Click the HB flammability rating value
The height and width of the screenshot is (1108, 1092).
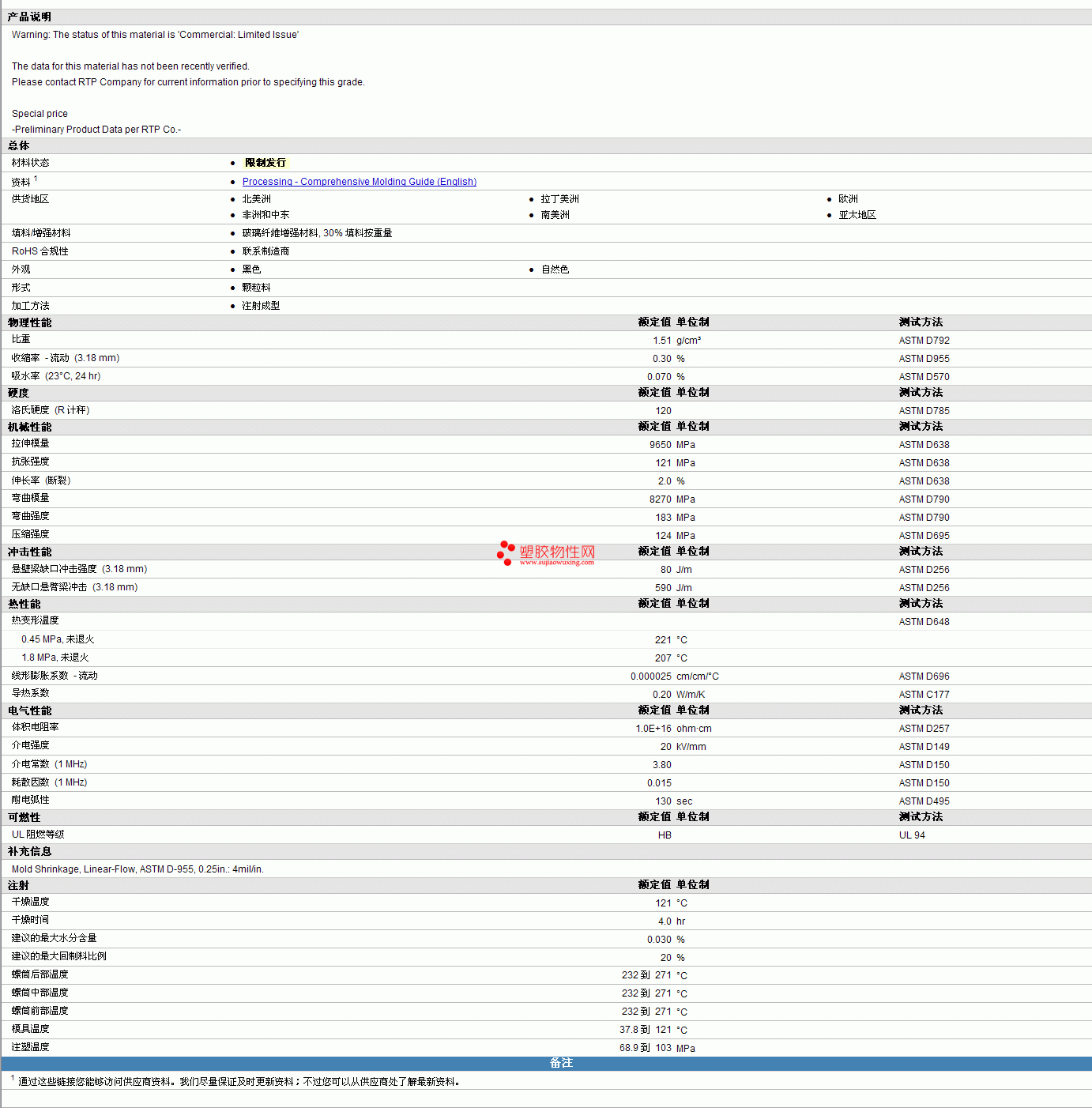[x=665, y=835]
